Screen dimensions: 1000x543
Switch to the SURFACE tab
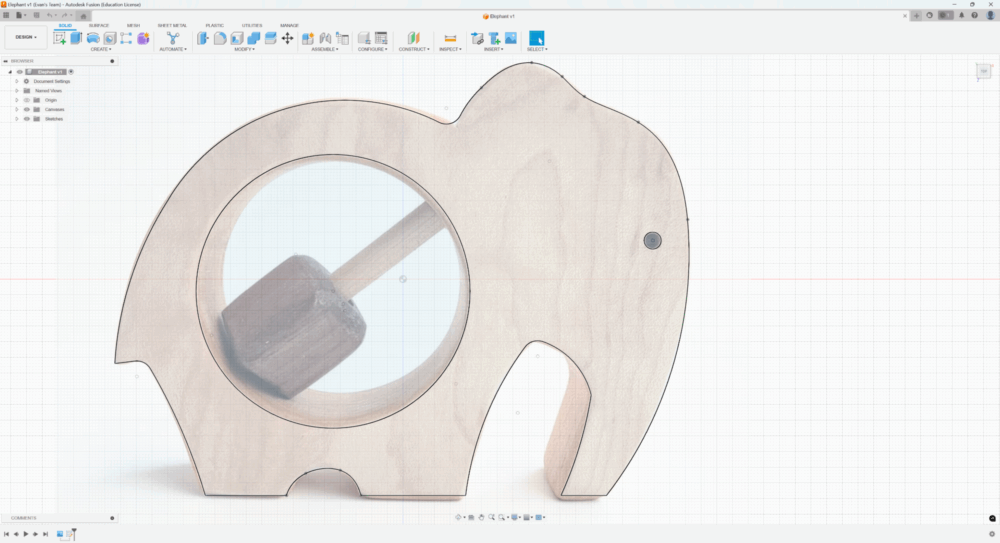coord(99,25)
